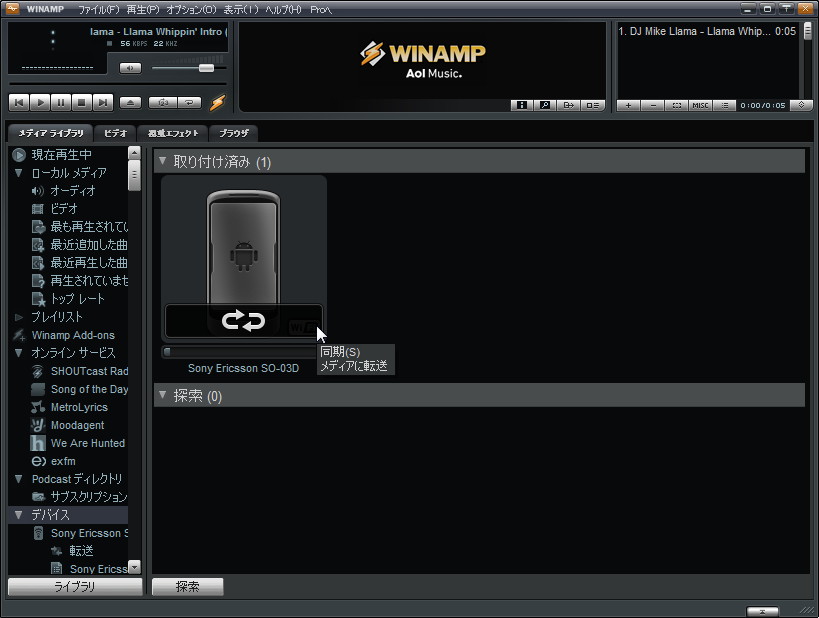
Task: Open the playlist list options button
Action: (x=724, y=105)
